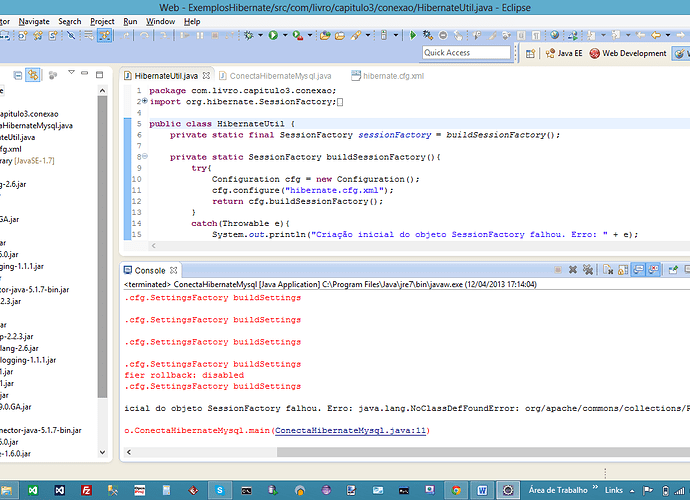Click the green Run button in toolbar

pos(273,36)
